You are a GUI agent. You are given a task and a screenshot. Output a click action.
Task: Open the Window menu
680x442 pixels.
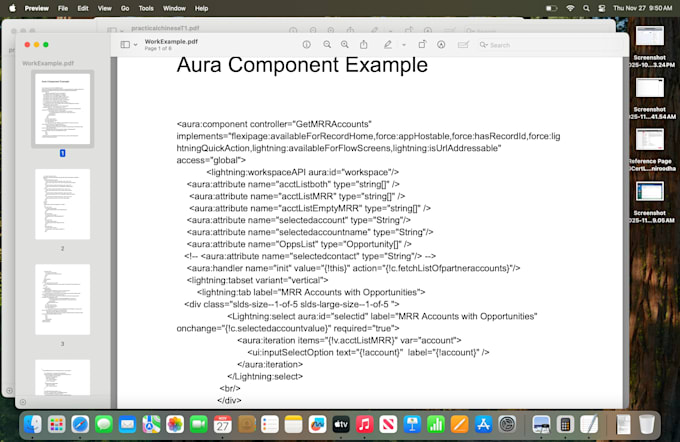point(174,8)
